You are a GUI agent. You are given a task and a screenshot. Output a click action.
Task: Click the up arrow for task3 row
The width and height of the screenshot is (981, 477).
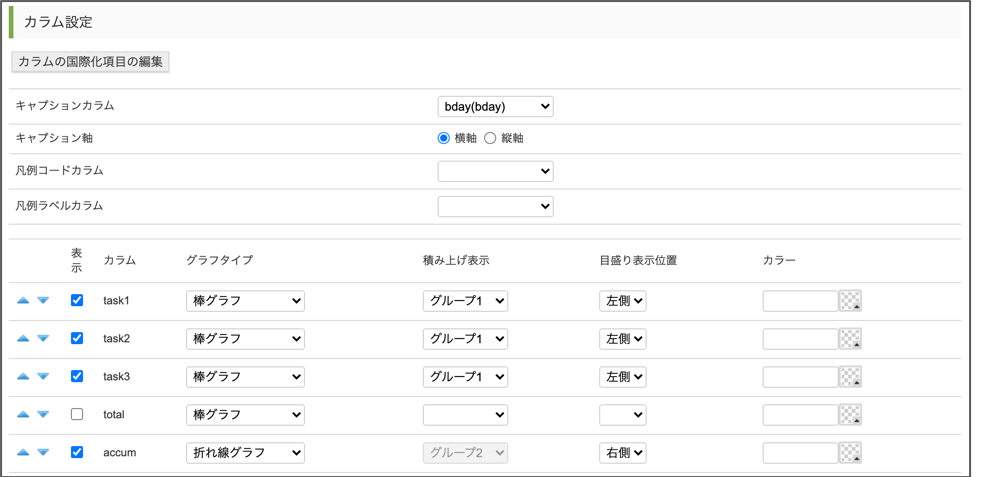(23, 377)
